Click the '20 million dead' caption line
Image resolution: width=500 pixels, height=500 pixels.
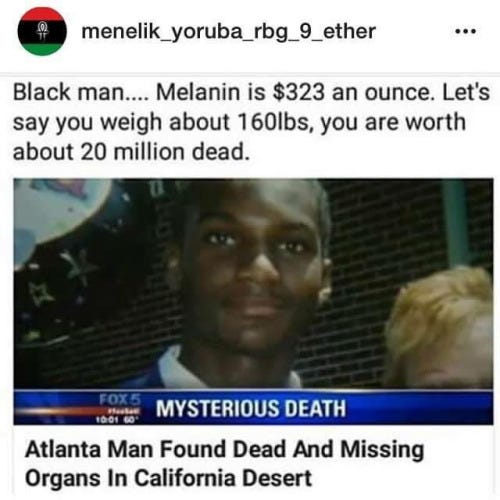point(131,152)
